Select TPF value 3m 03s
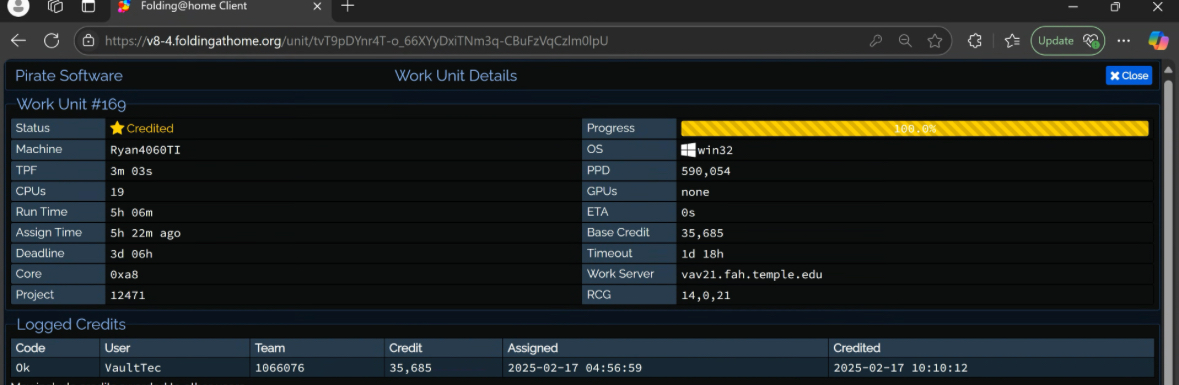 click(x=131, y=171)
